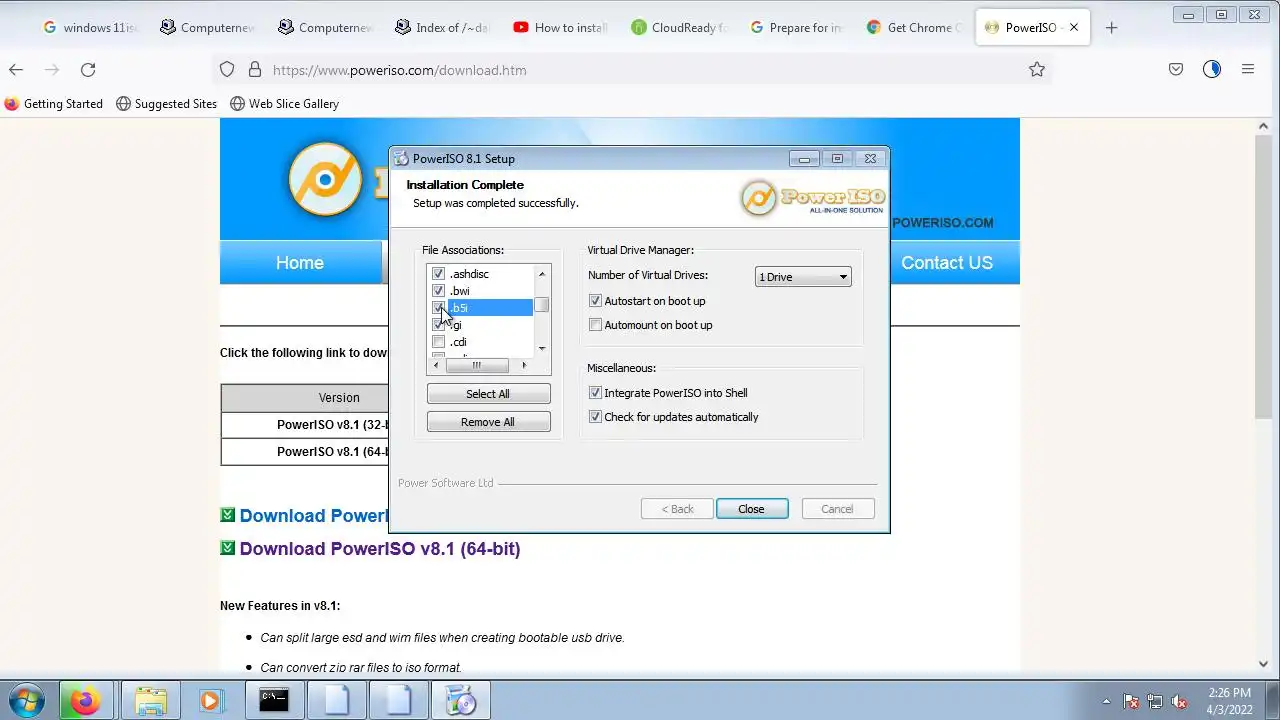
Task: Close the PowerISO browser tab
Action: click(x=1074, y=27)
